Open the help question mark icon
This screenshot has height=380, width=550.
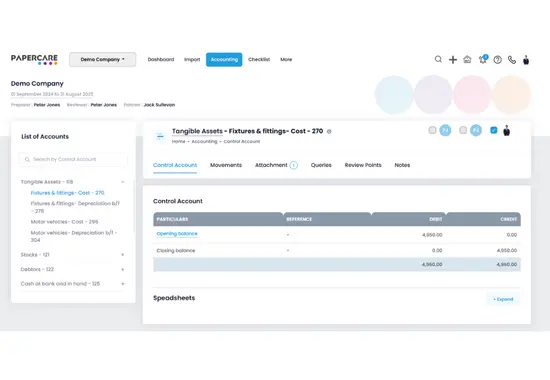pyautogui.click(x=497, y=60)
